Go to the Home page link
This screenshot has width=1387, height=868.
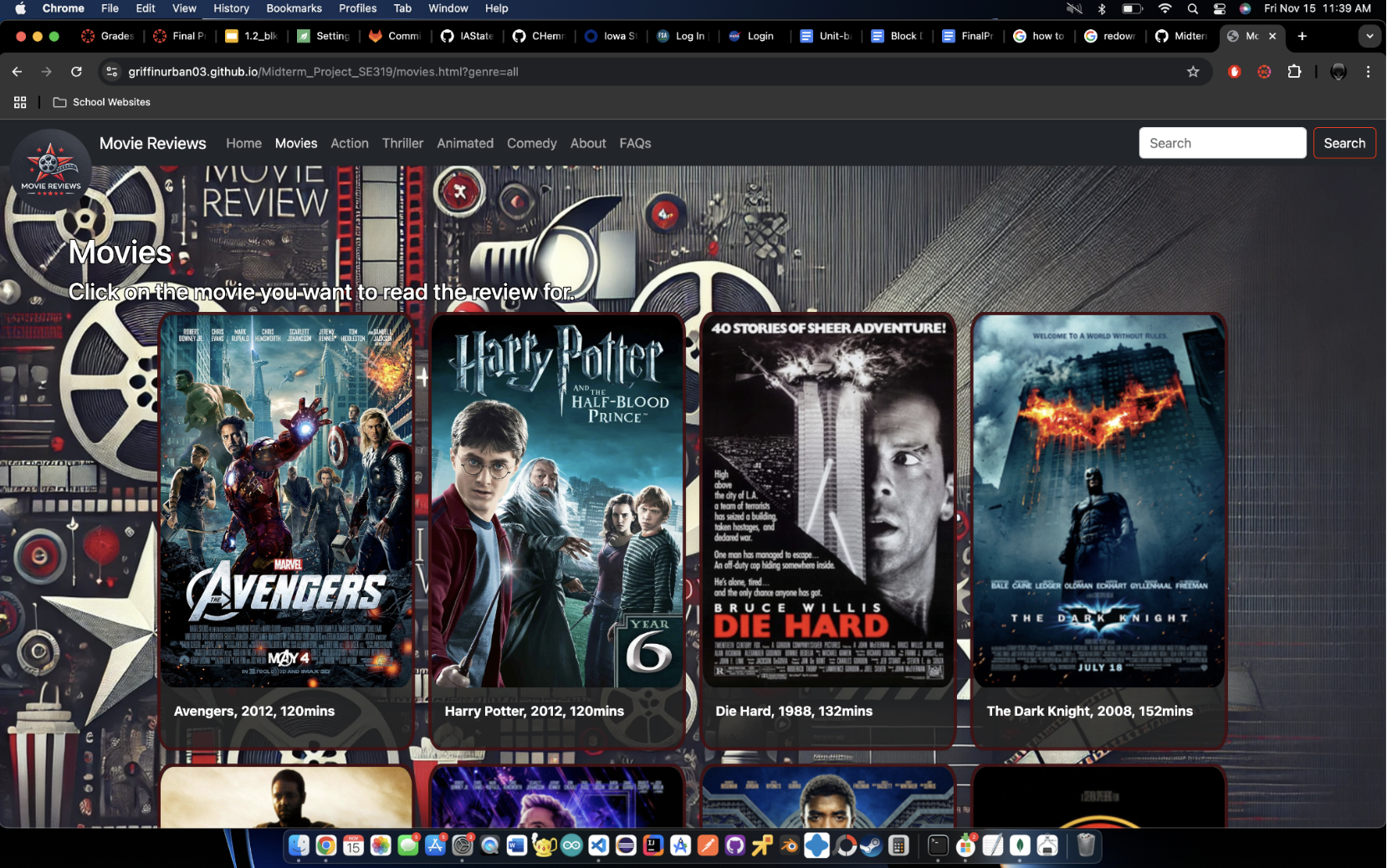[x=243, y=143]
